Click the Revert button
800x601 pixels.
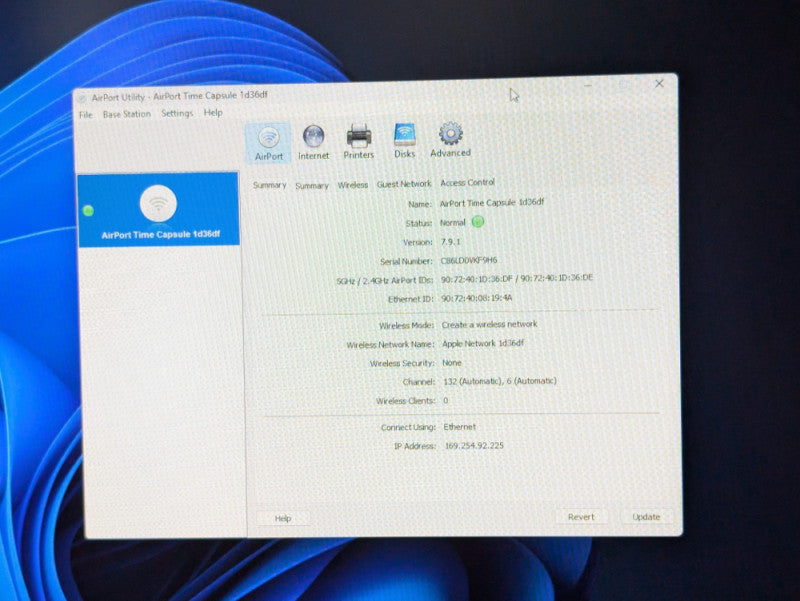[x=581, y=517]
